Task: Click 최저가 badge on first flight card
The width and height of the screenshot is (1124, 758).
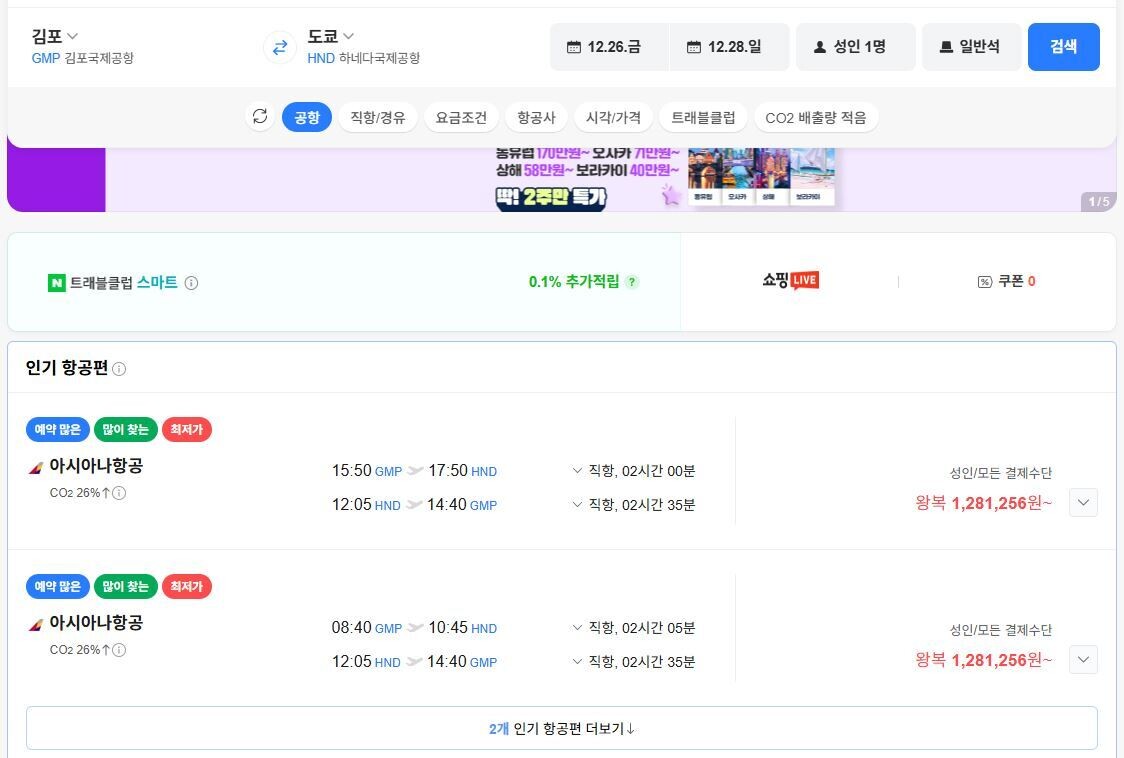Action: 186,430
